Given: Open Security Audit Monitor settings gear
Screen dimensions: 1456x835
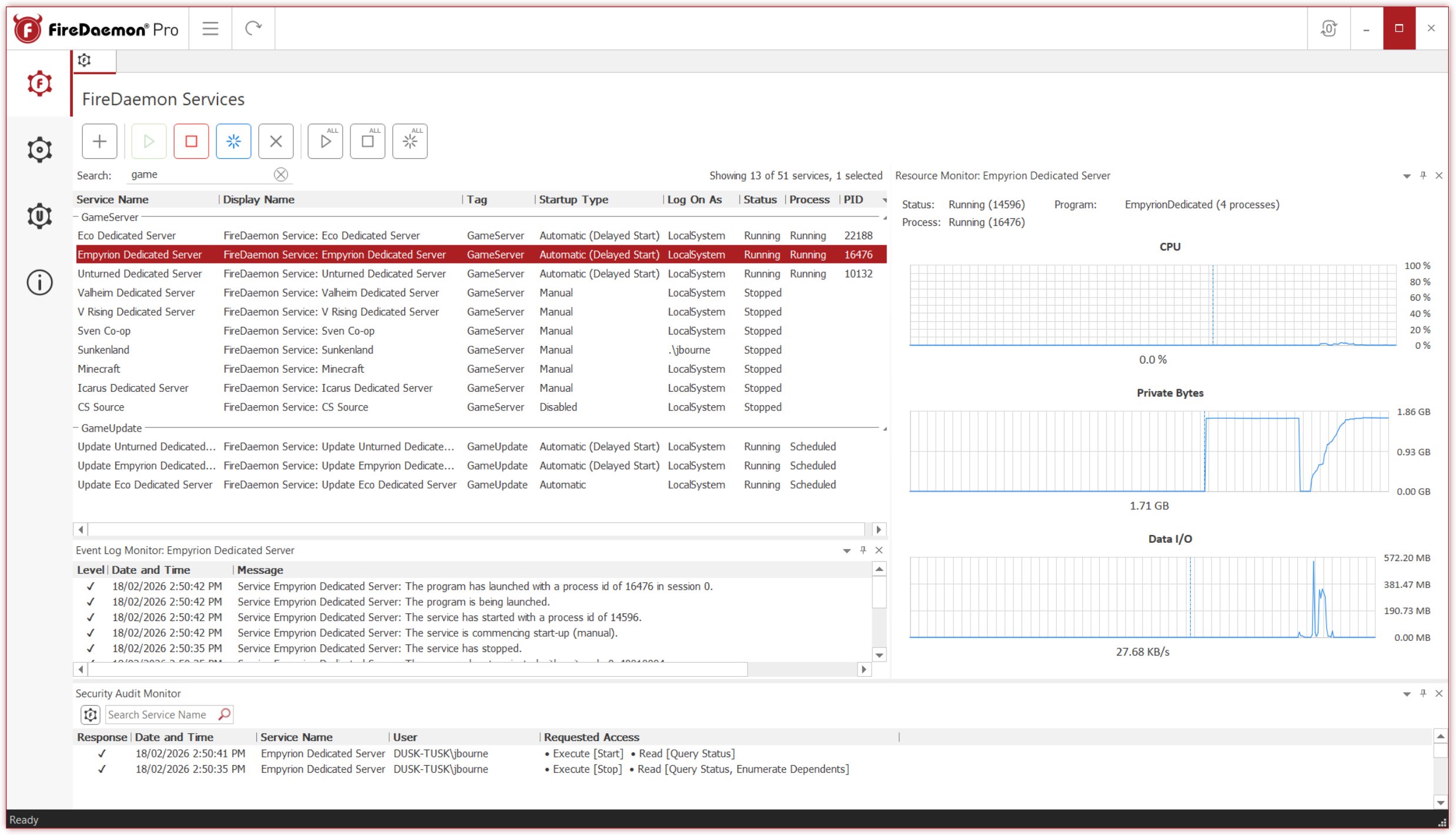Looking at the screenshot, I should (x=90, y=714).
